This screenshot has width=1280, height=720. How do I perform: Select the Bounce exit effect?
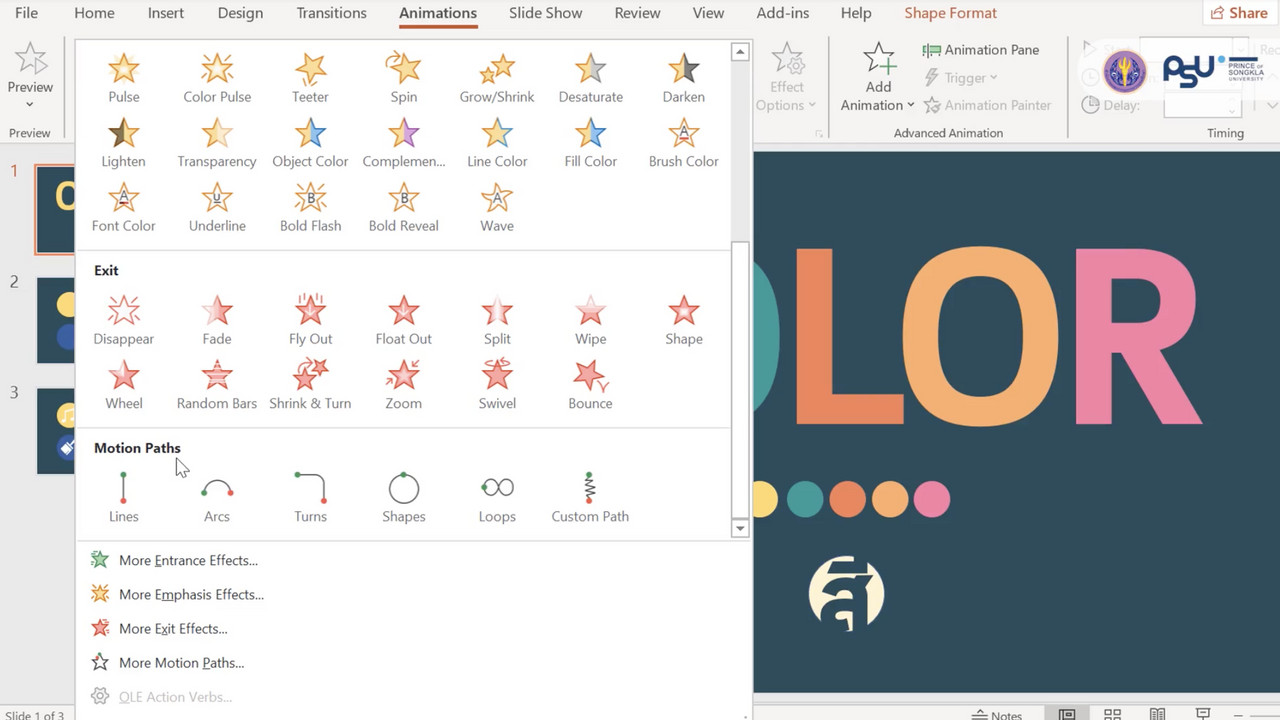pos(590,385)
